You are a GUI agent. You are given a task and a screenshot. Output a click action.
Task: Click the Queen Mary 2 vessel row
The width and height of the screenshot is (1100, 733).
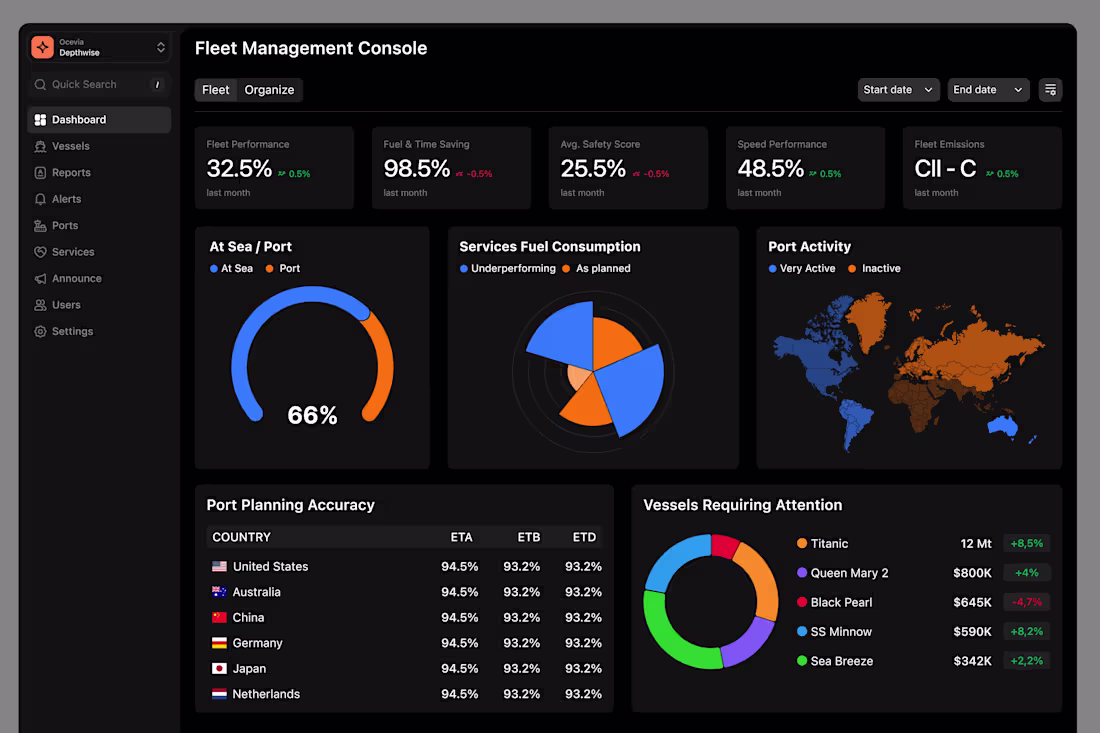923,573
